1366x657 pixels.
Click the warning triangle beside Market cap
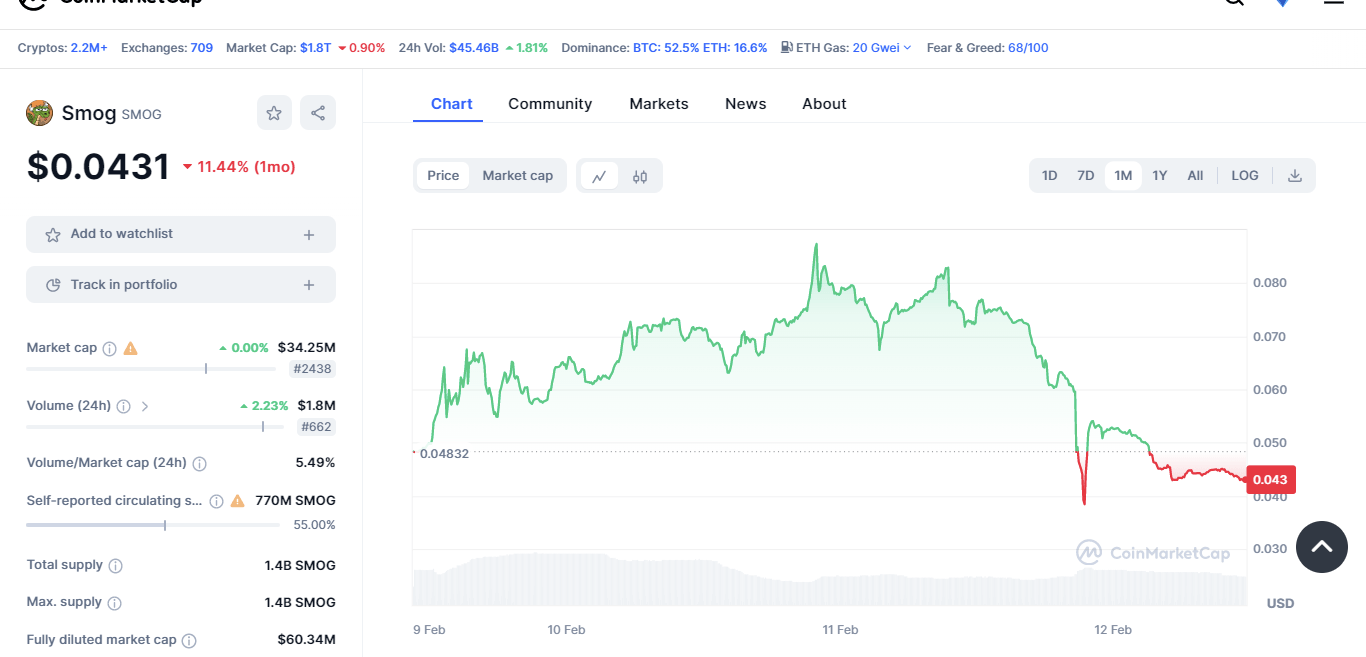(x=130, y=348)
